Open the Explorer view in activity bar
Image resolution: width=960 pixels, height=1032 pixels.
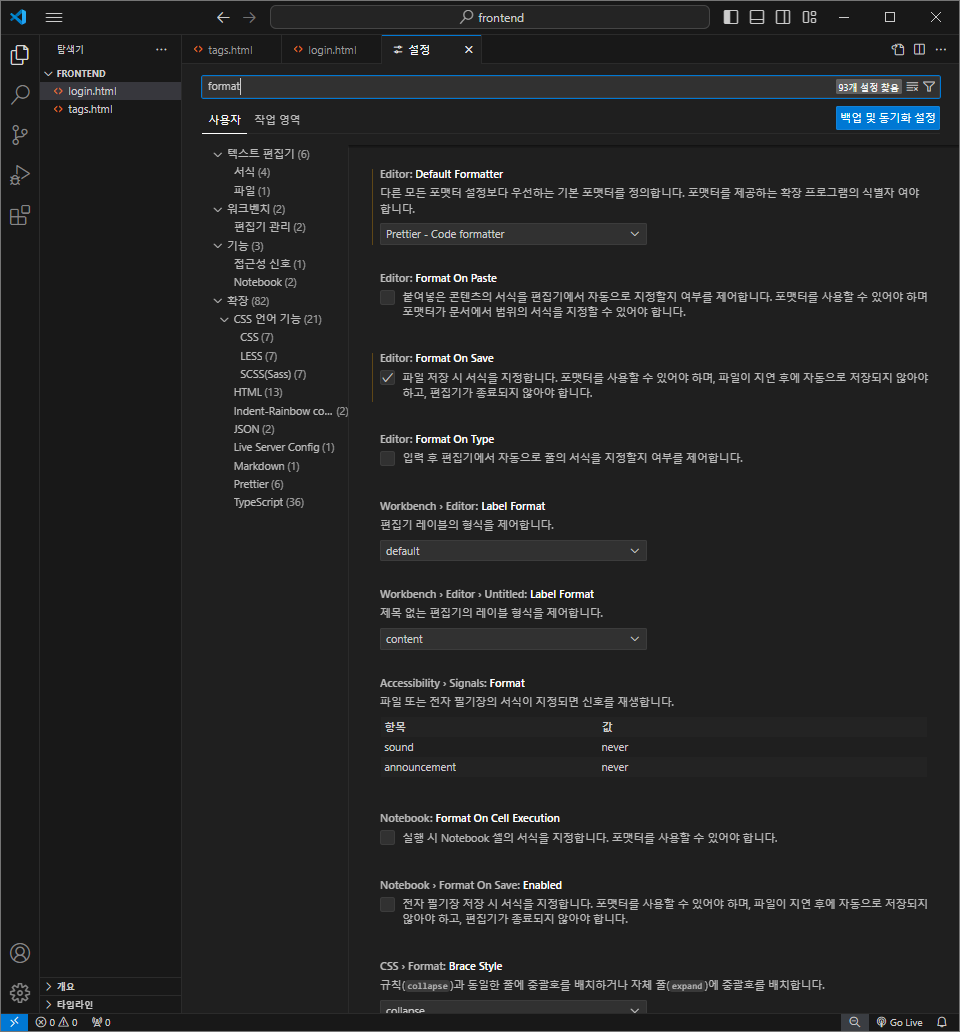[x=20, y=55]
